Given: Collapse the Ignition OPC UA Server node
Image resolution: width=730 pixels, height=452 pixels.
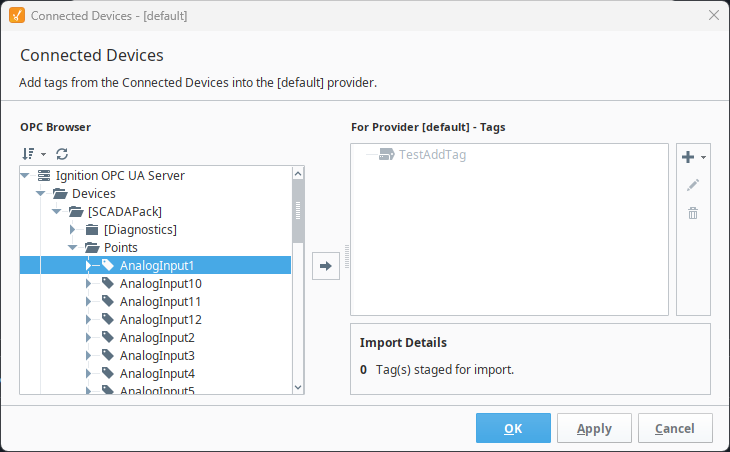Looking at the screenshot, I should click(25, 175).
